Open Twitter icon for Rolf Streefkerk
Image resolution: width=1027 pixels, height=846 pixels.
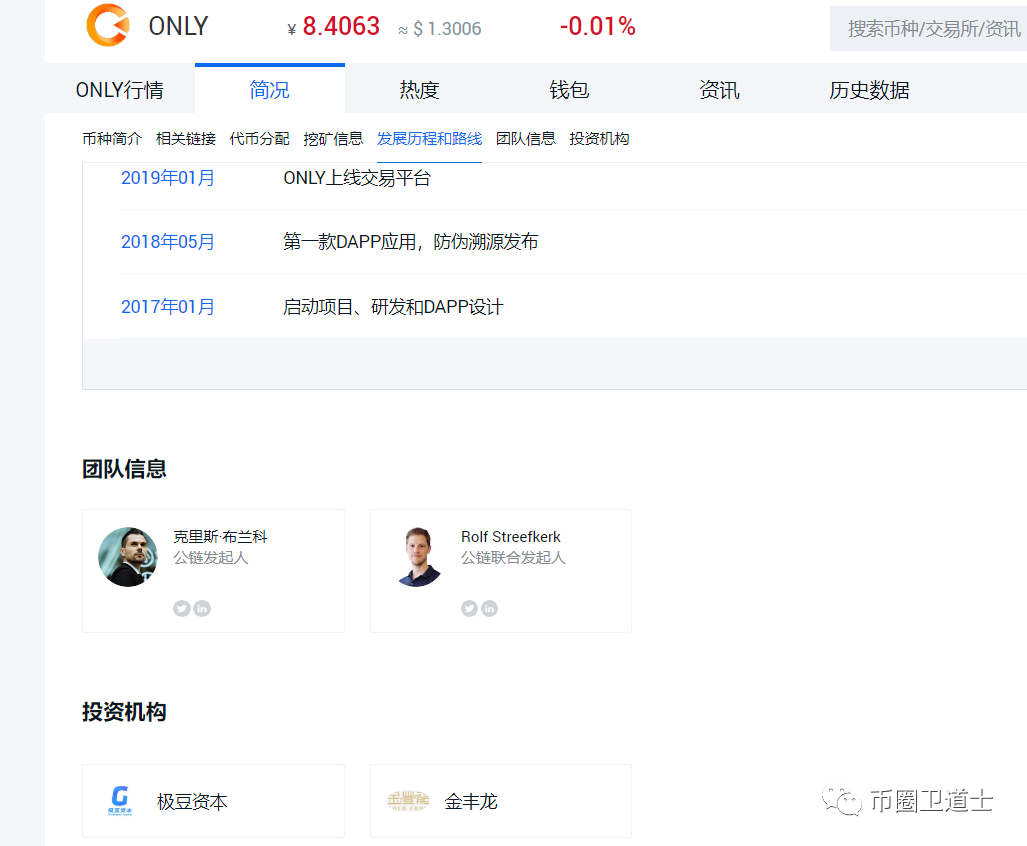click(x=469, y=608)
